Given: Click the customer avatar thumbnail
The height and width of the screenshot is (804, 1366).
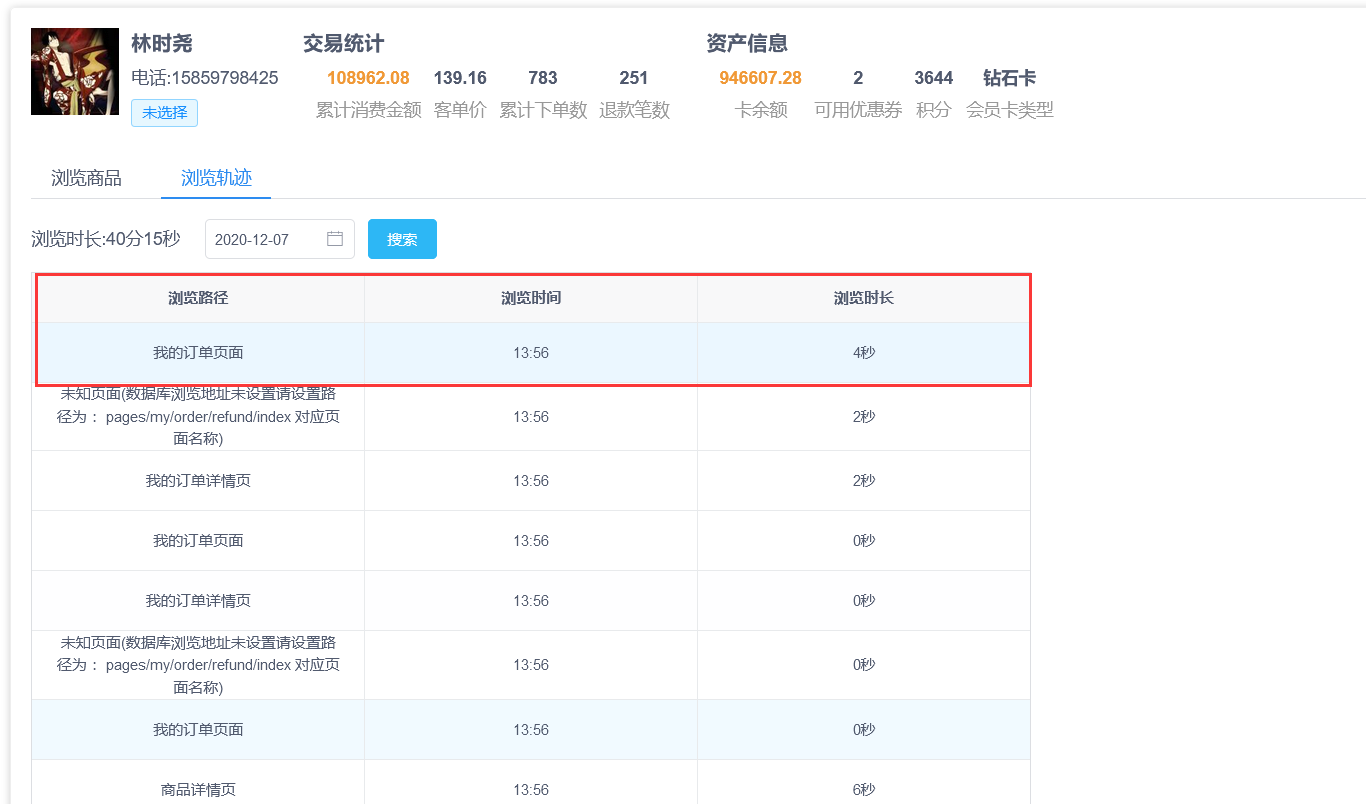Looking at the screenshot, I should [75, 71].
